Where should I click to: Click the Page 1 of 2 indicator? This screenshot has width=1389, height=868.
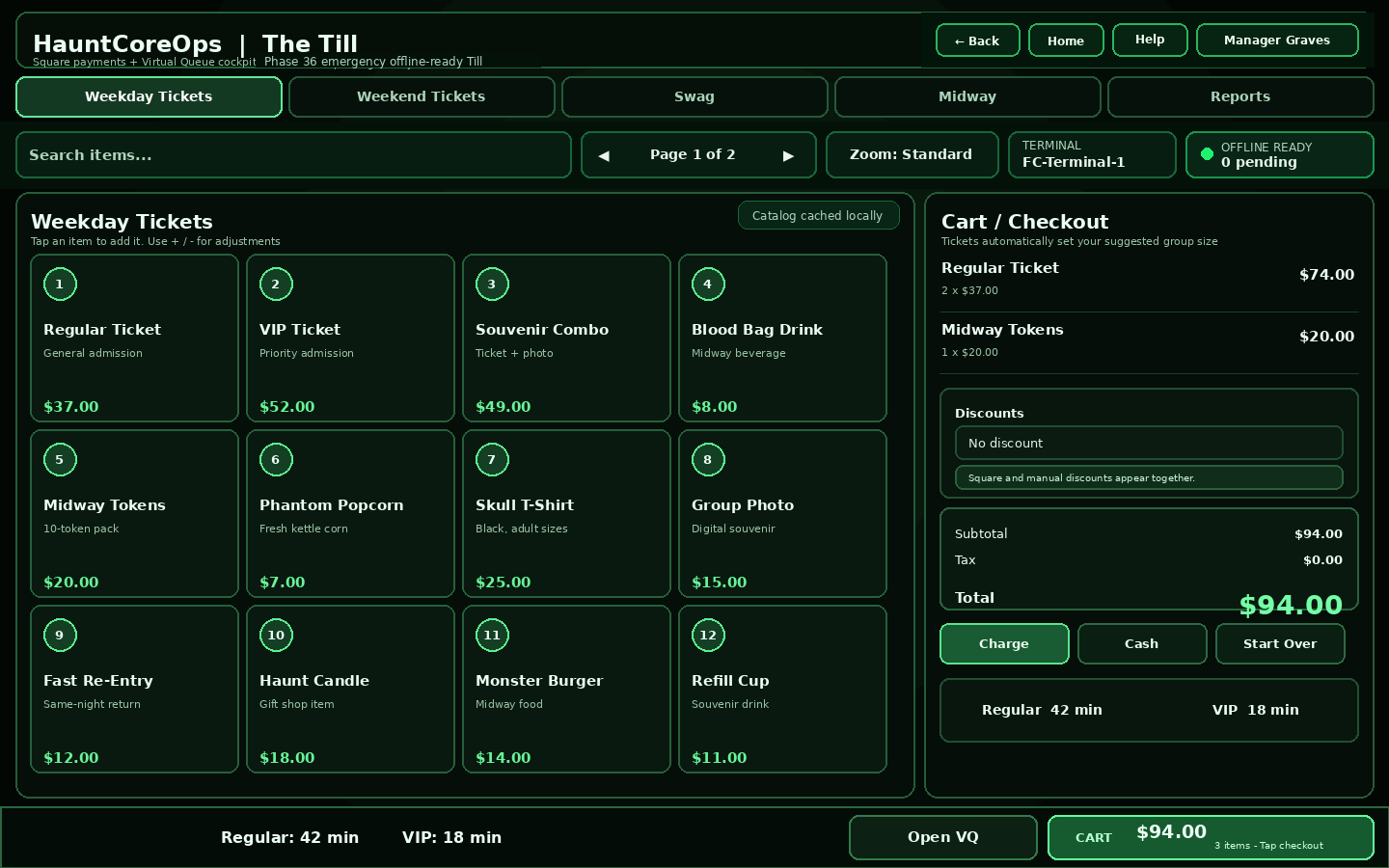tap(693, 154)
